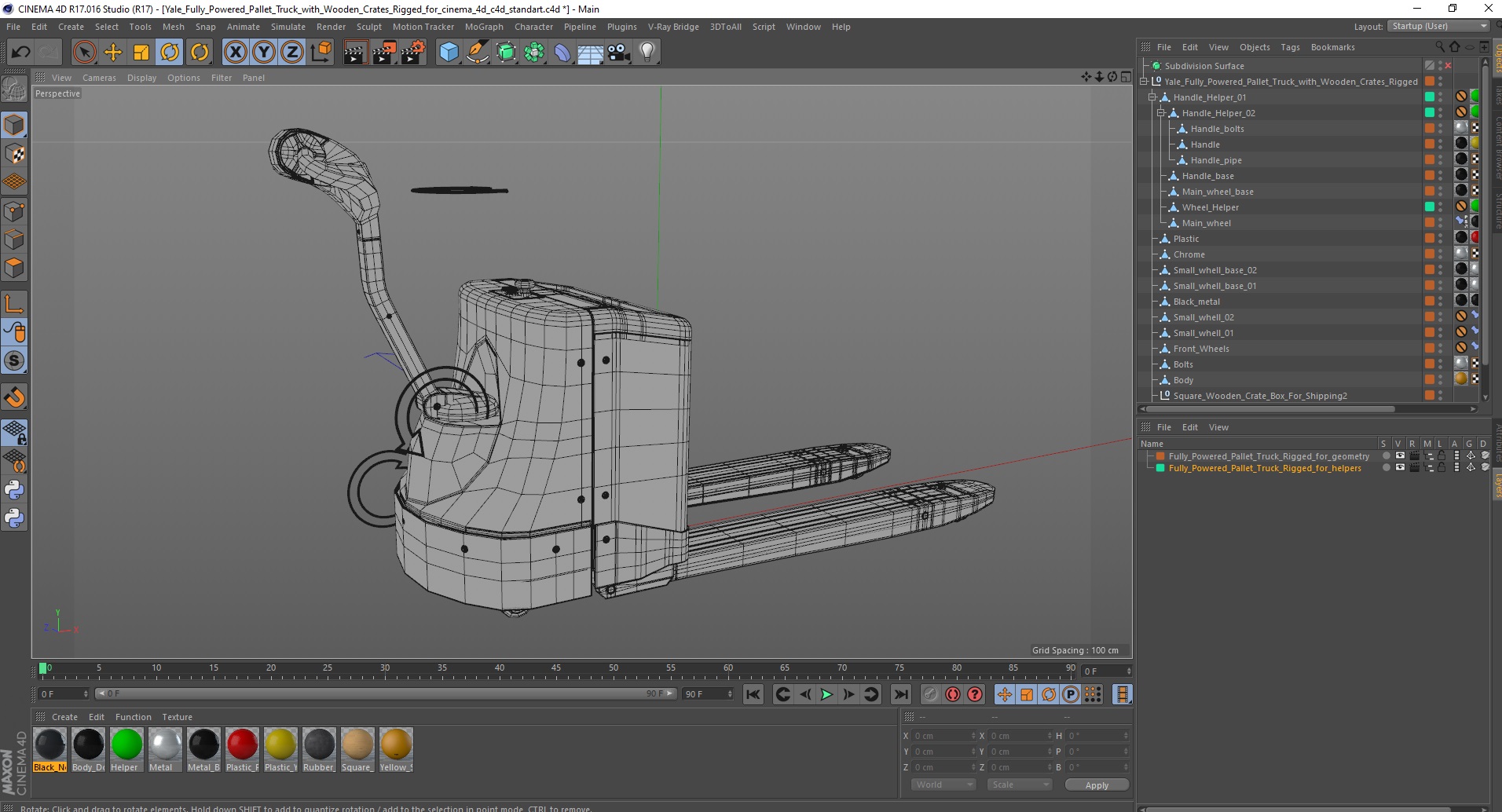Click the first Python script icon
The image size is (1502, 812).
click(x=14, y=490)
